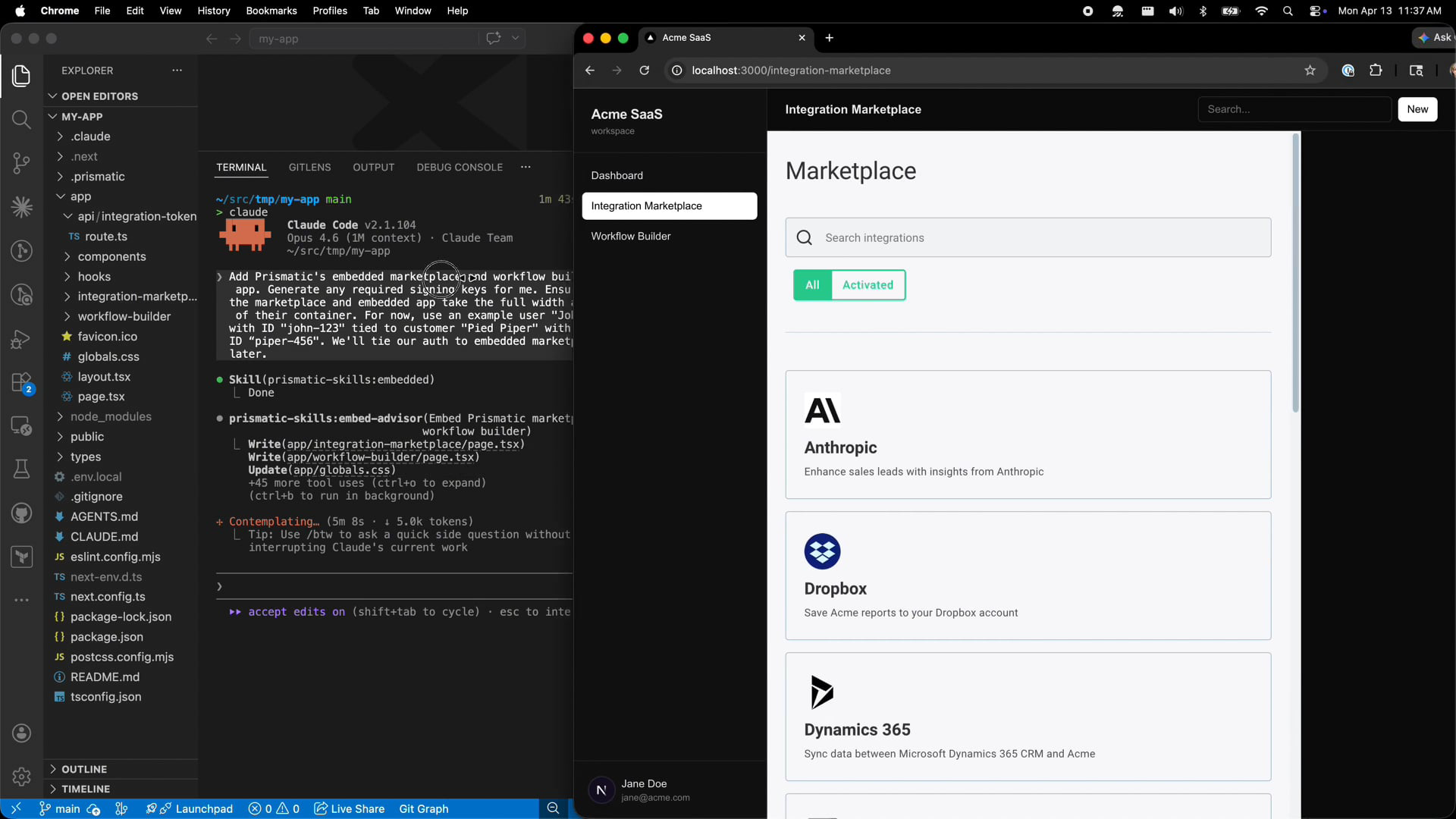Screen dimensions: 1456x819
Task: Collapse the app folder
Action: tap(80, 196)
